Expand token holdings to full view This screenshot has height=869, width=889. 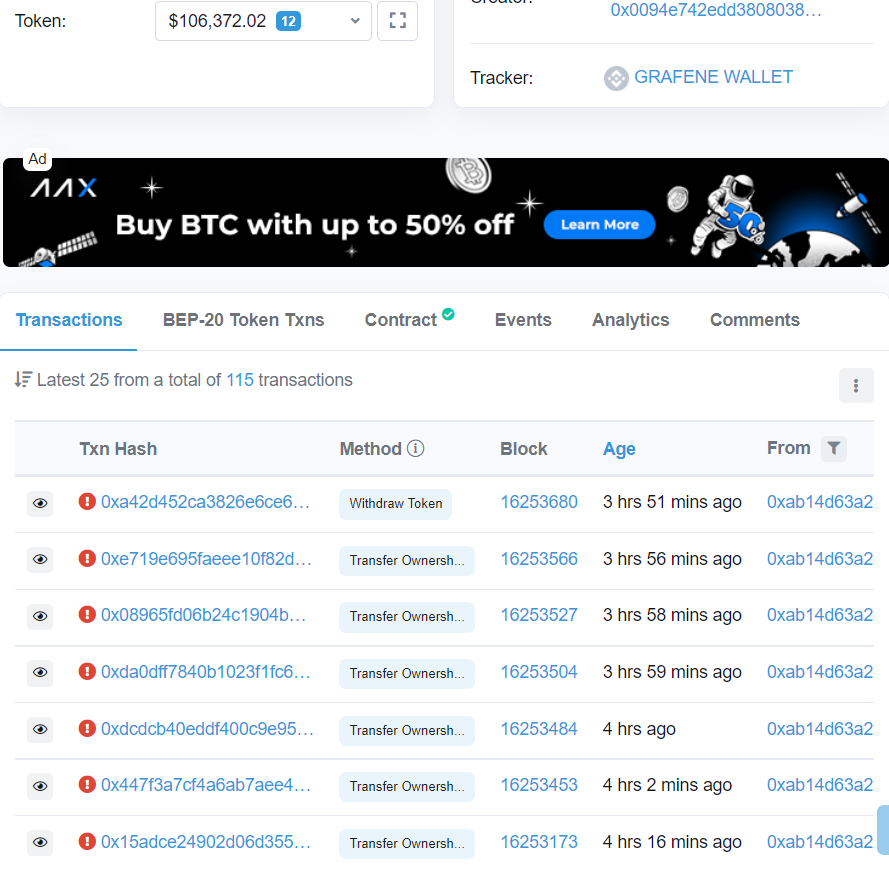397,22
